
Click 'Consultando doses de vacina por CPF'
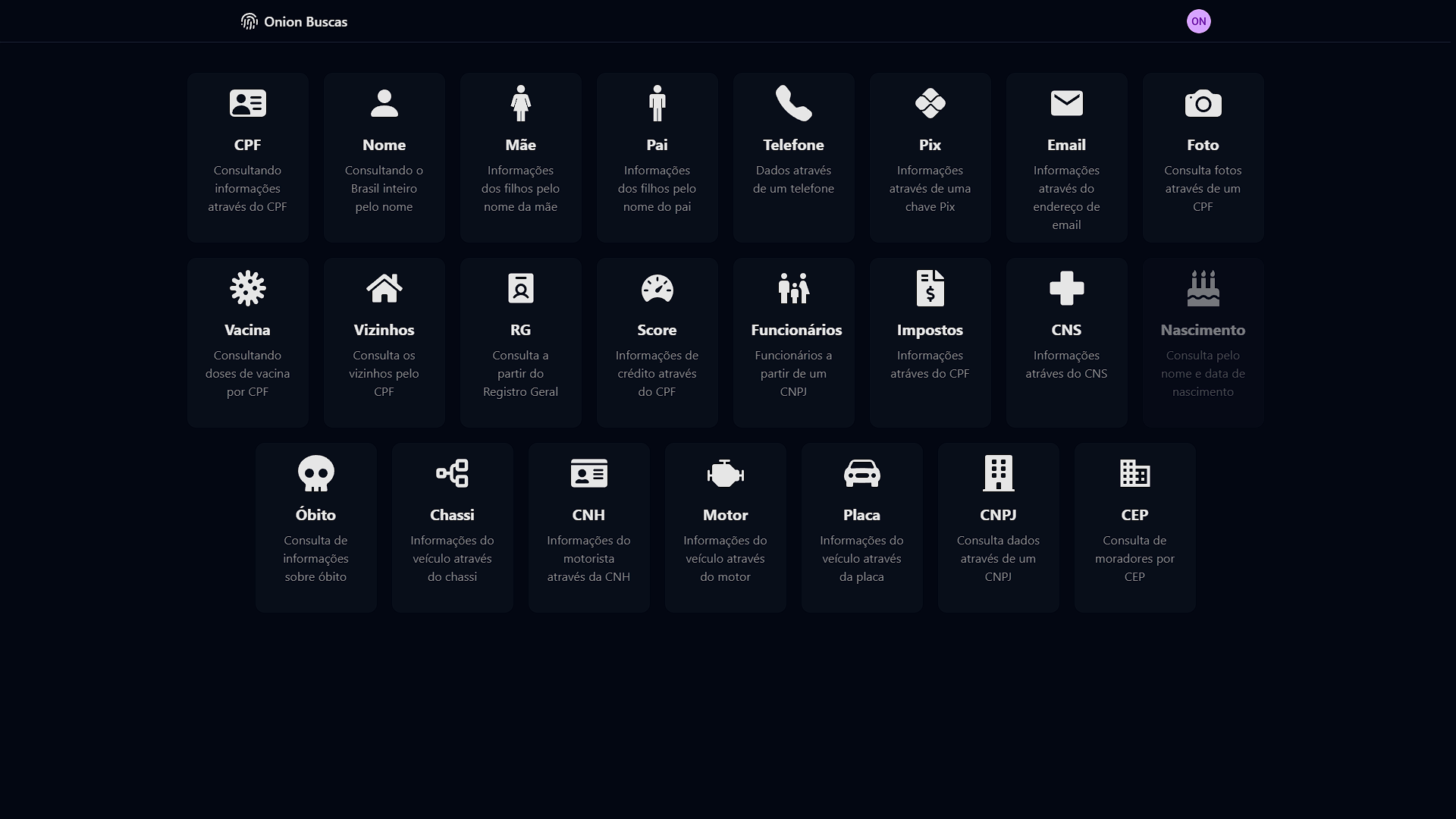(x=248, y=374)
